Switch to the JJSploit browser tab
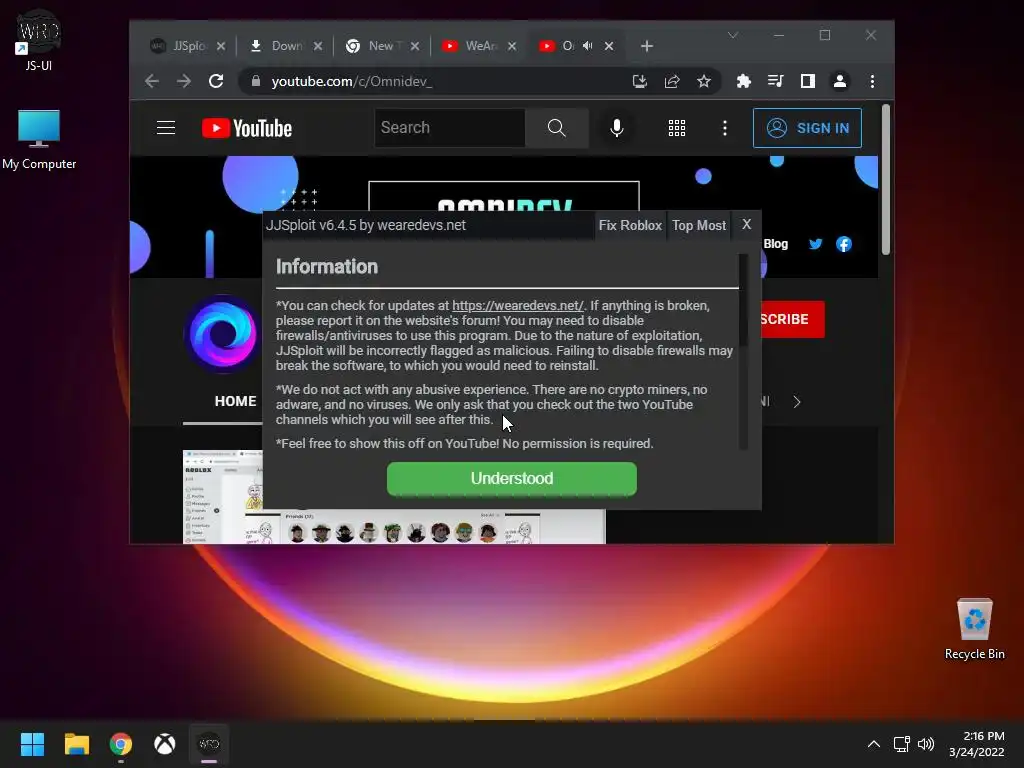This screenshot has width=1024, height=768. (x=178, y=46)
